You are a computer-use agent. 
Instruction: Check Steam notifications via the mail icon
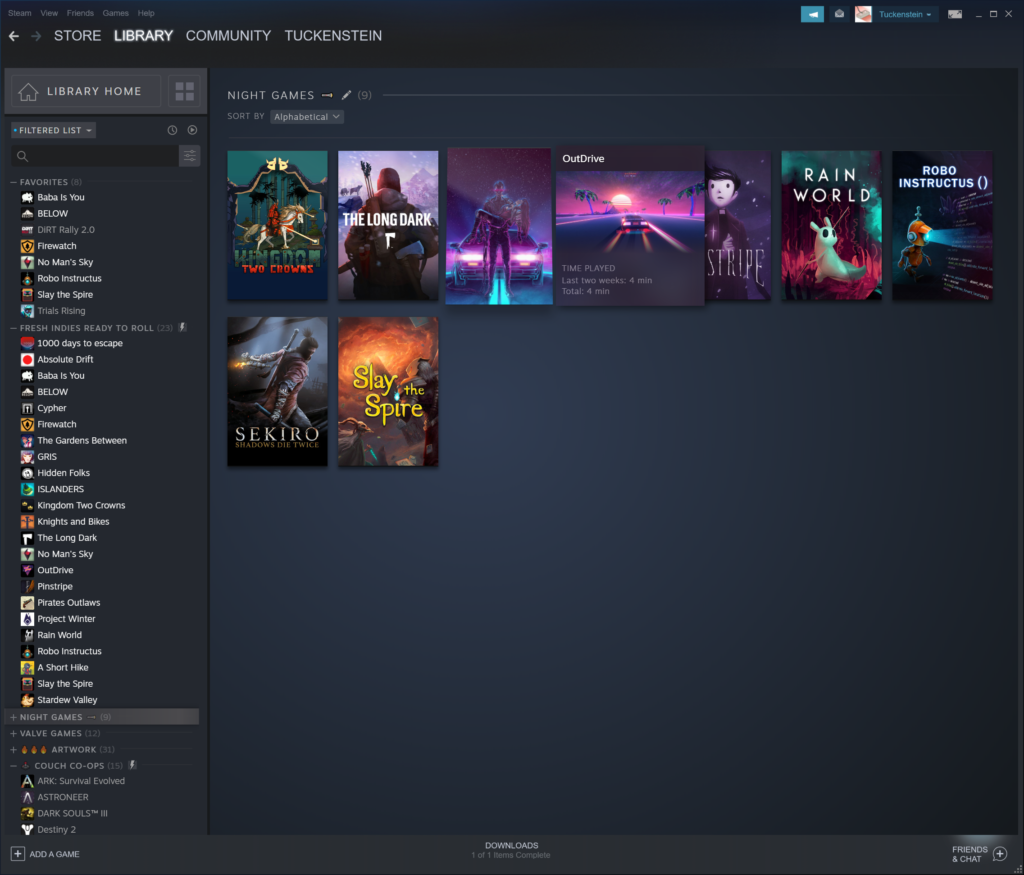pyautogui.click(x=837, y=14)
